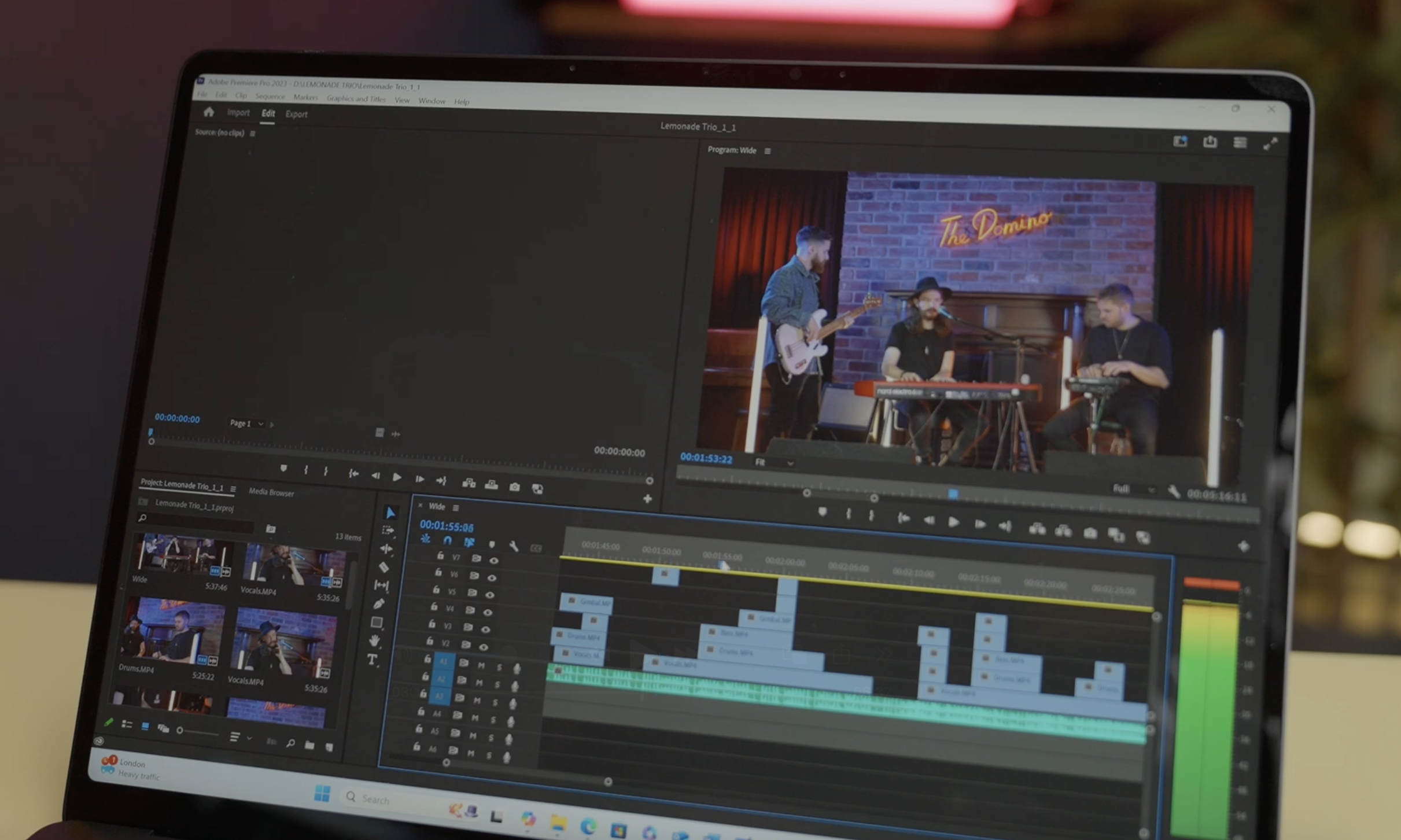
Task: Toggle V7 track output eye
Action: (493, 560)
